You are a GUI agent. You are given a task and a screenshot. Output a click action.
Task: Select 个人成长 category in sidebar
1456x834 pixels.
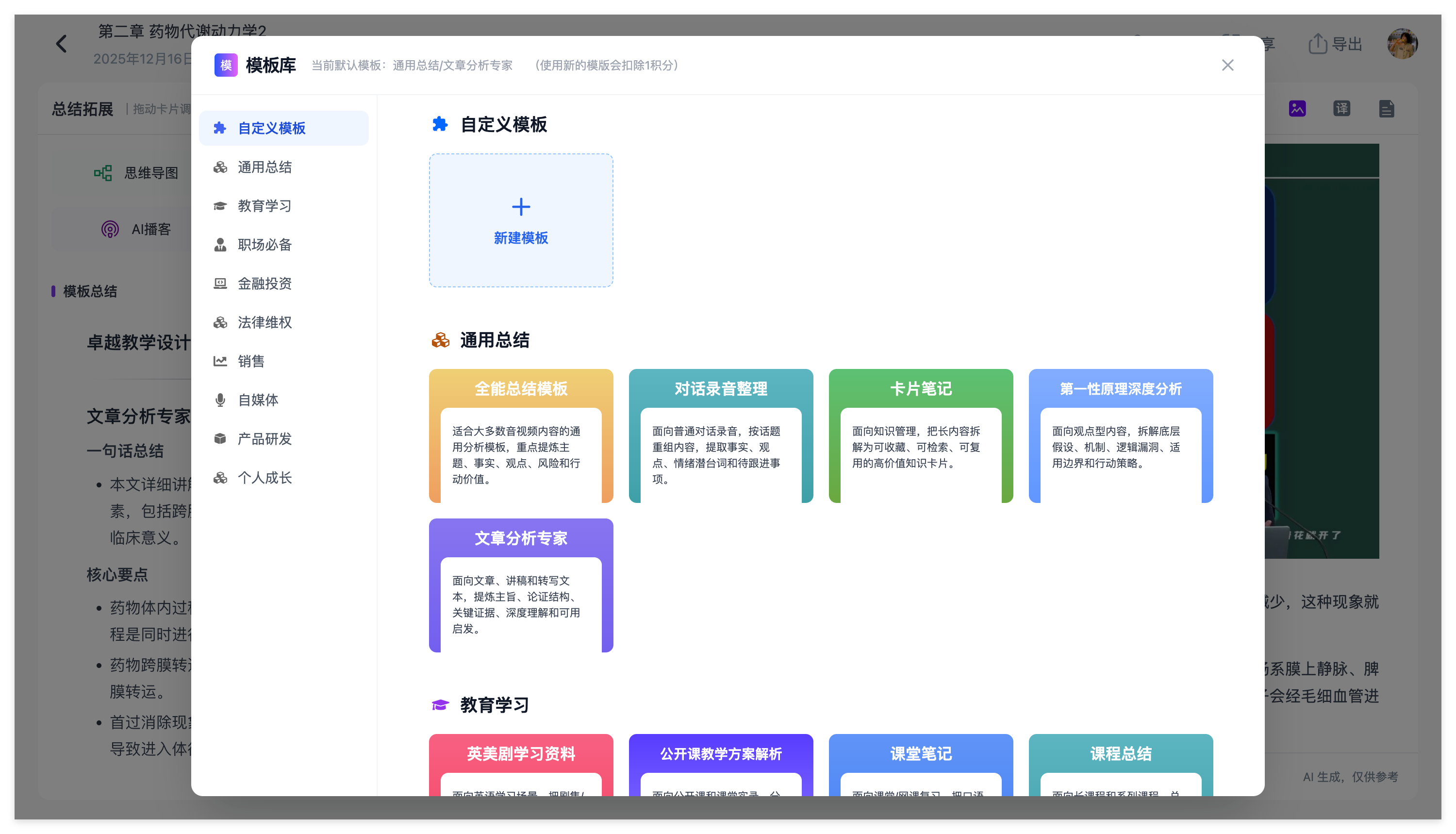pos(283,478)
